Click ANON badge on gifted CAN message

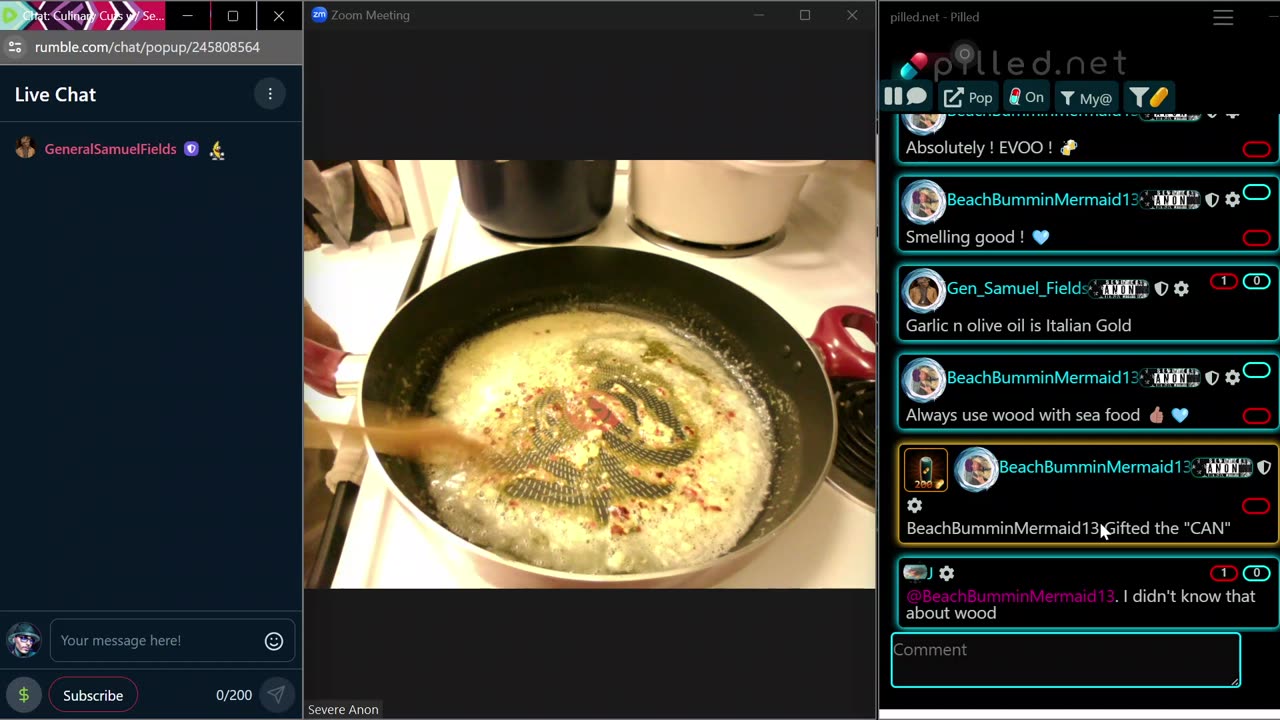point(1223,467)
